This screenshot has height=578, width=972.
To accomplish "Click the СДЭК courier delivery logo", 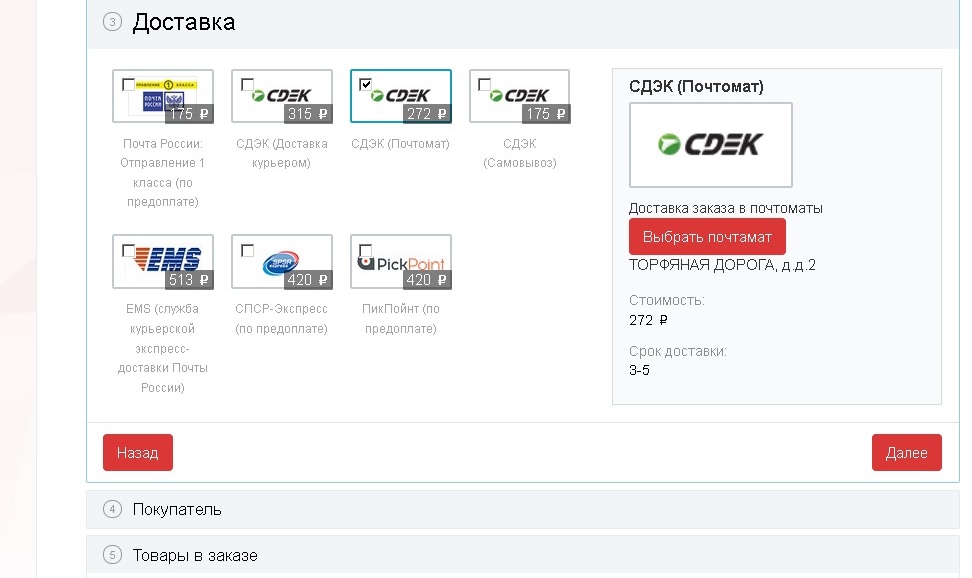I will tap(281, 97).
